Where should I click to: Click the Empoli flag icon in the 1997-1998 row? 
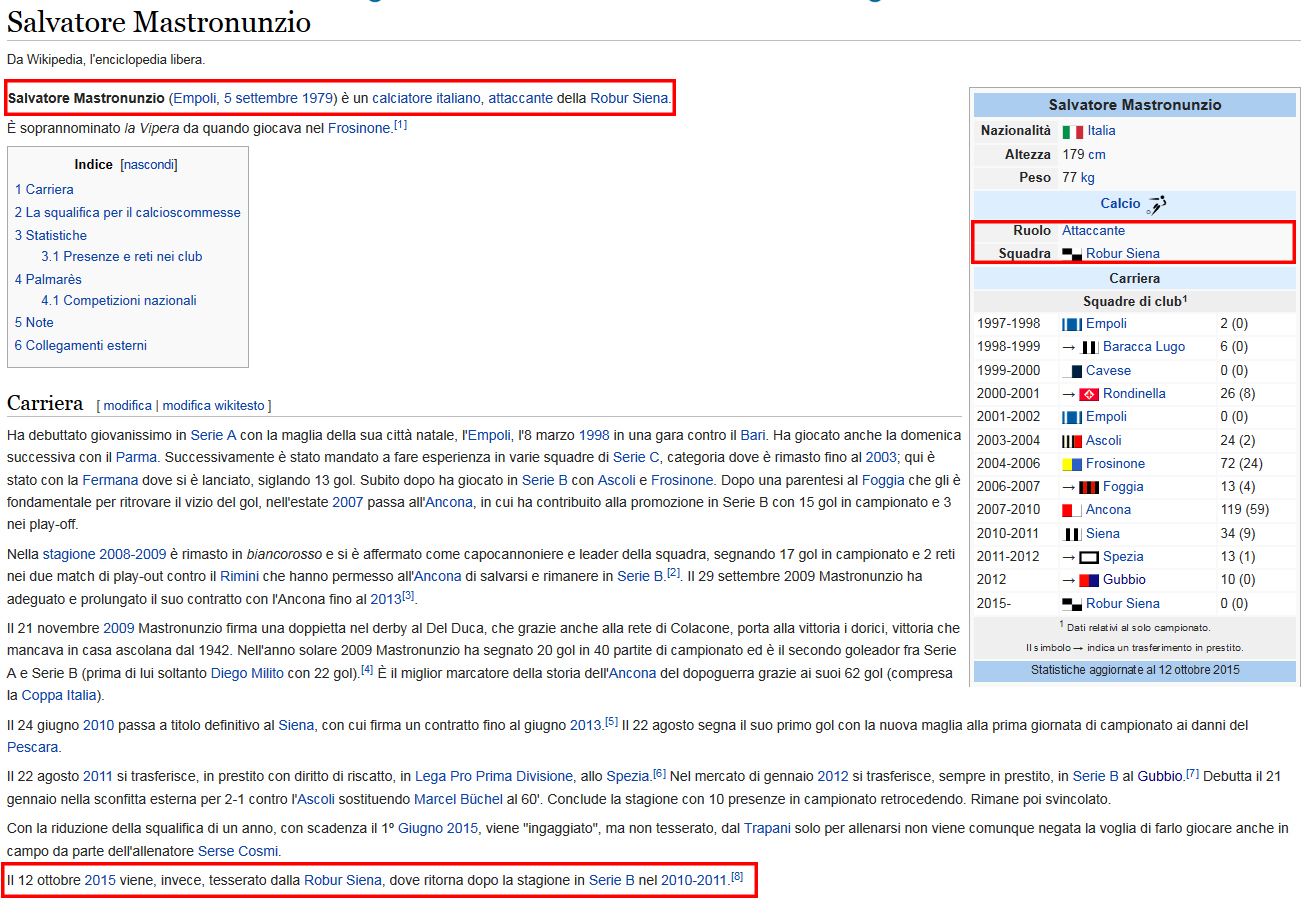pyautogui.click(x=1072, y=324)
